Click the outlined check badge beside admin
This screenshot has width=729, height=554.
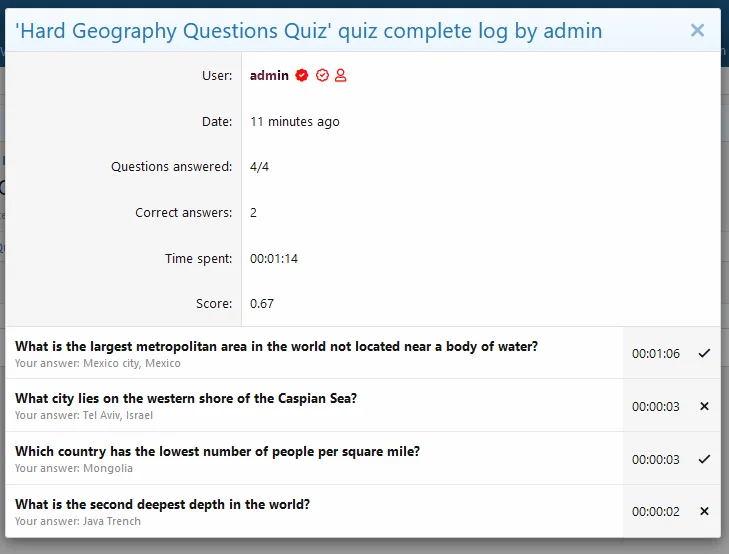[x=322, y=76]
